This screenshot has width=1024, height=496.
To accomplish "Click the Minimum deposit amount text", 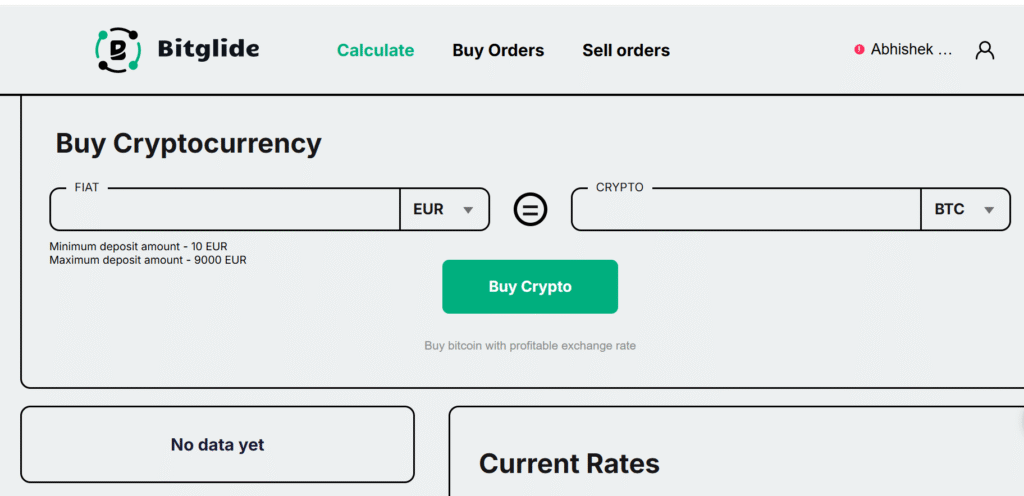I will (x=145, y=246).
